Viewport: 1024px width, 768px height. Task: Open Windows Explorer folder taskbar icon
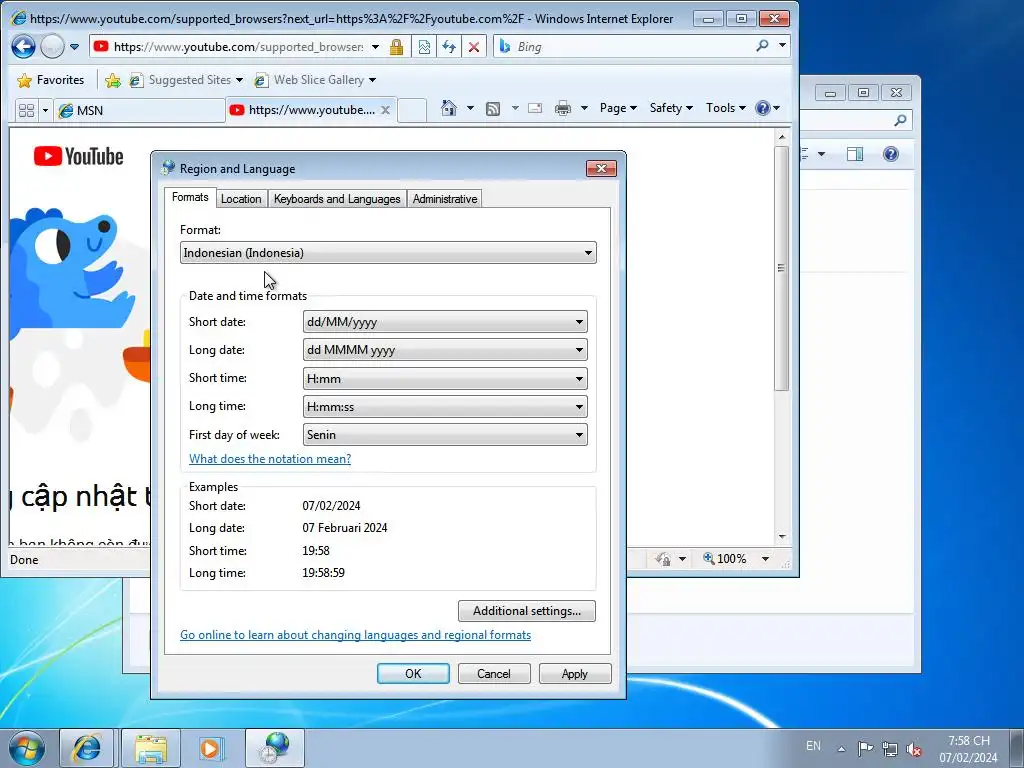151,748
